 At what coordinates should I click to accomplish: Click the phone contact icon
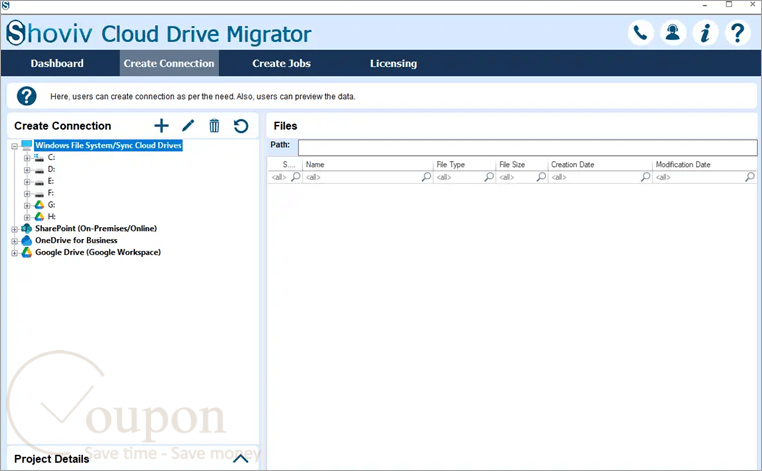tap(641, 33)
